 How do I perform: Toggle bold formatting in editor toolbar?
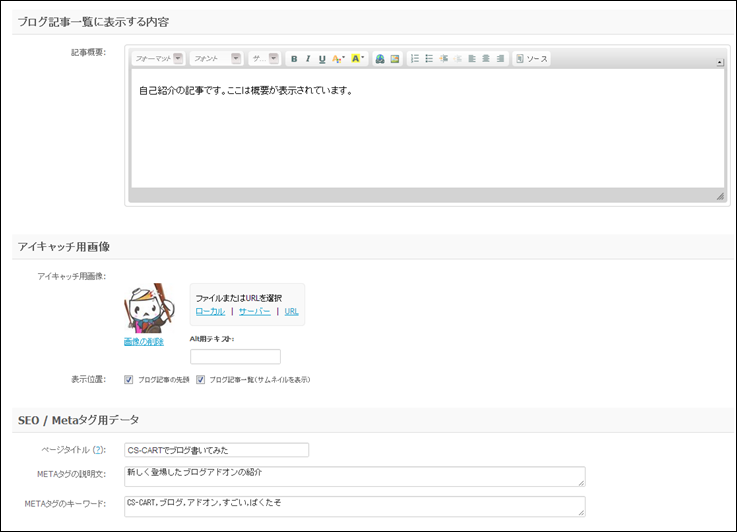pyautogui.click(x=294, y=59)
